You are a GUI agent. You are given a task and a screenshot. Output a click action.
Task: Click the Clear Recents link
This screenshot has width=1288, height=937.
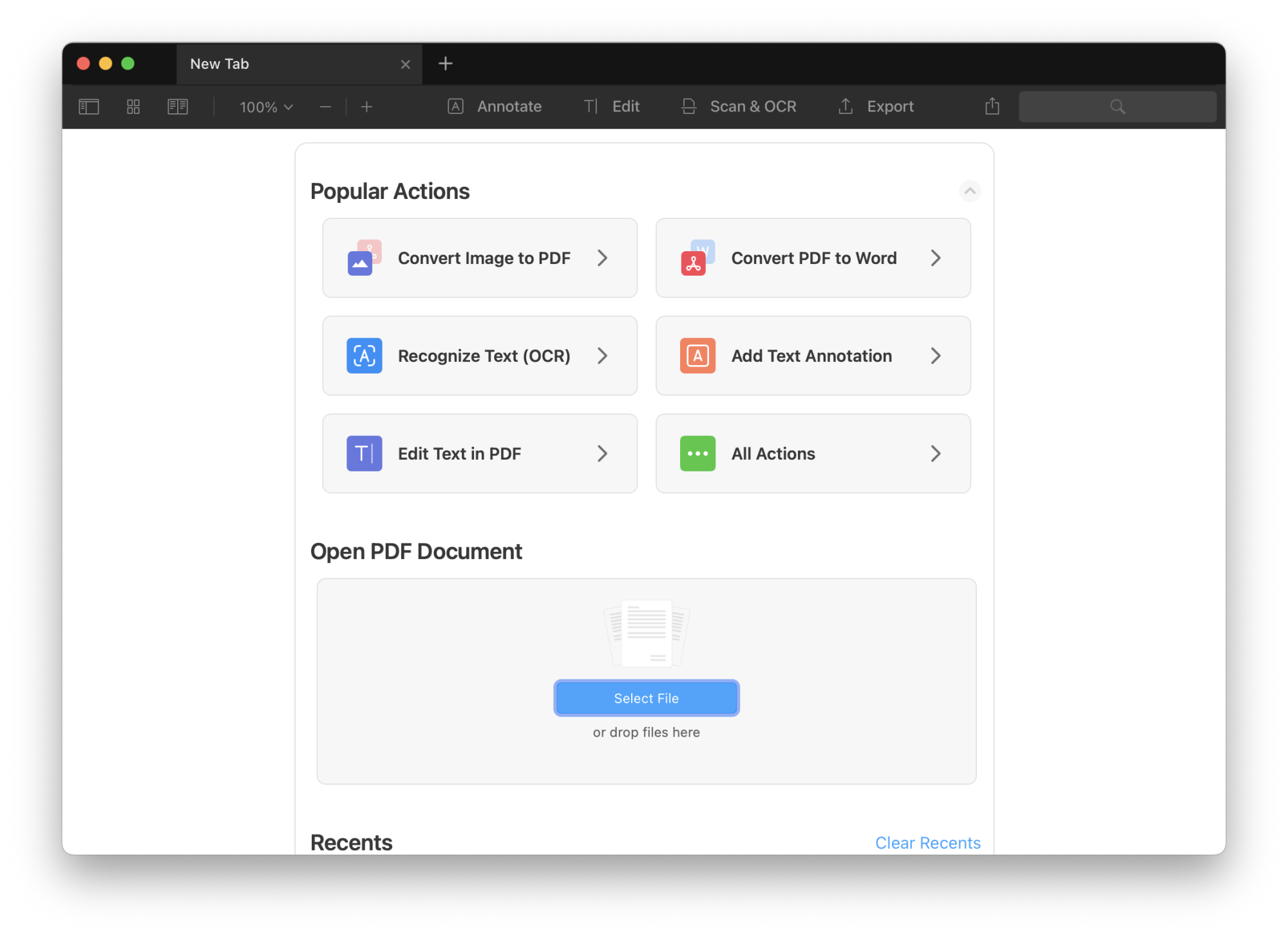[927, 843]
